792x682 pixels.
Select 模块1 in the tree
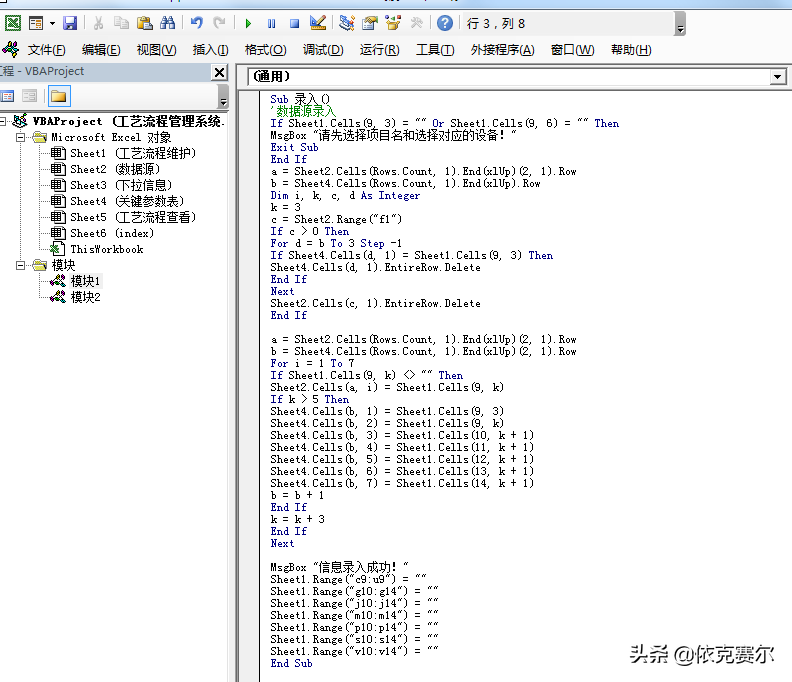point(85,281)
